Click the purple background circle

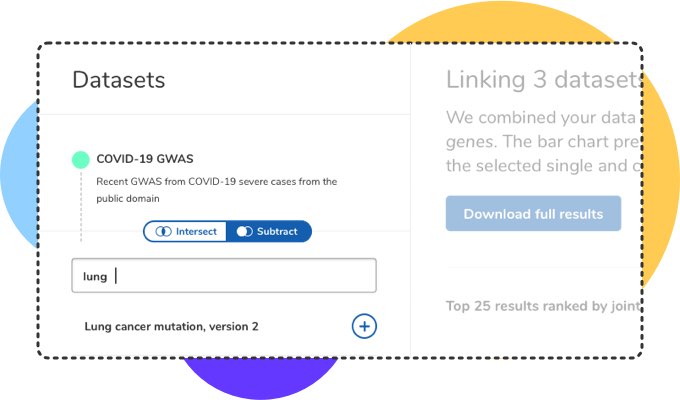(260, 378)
